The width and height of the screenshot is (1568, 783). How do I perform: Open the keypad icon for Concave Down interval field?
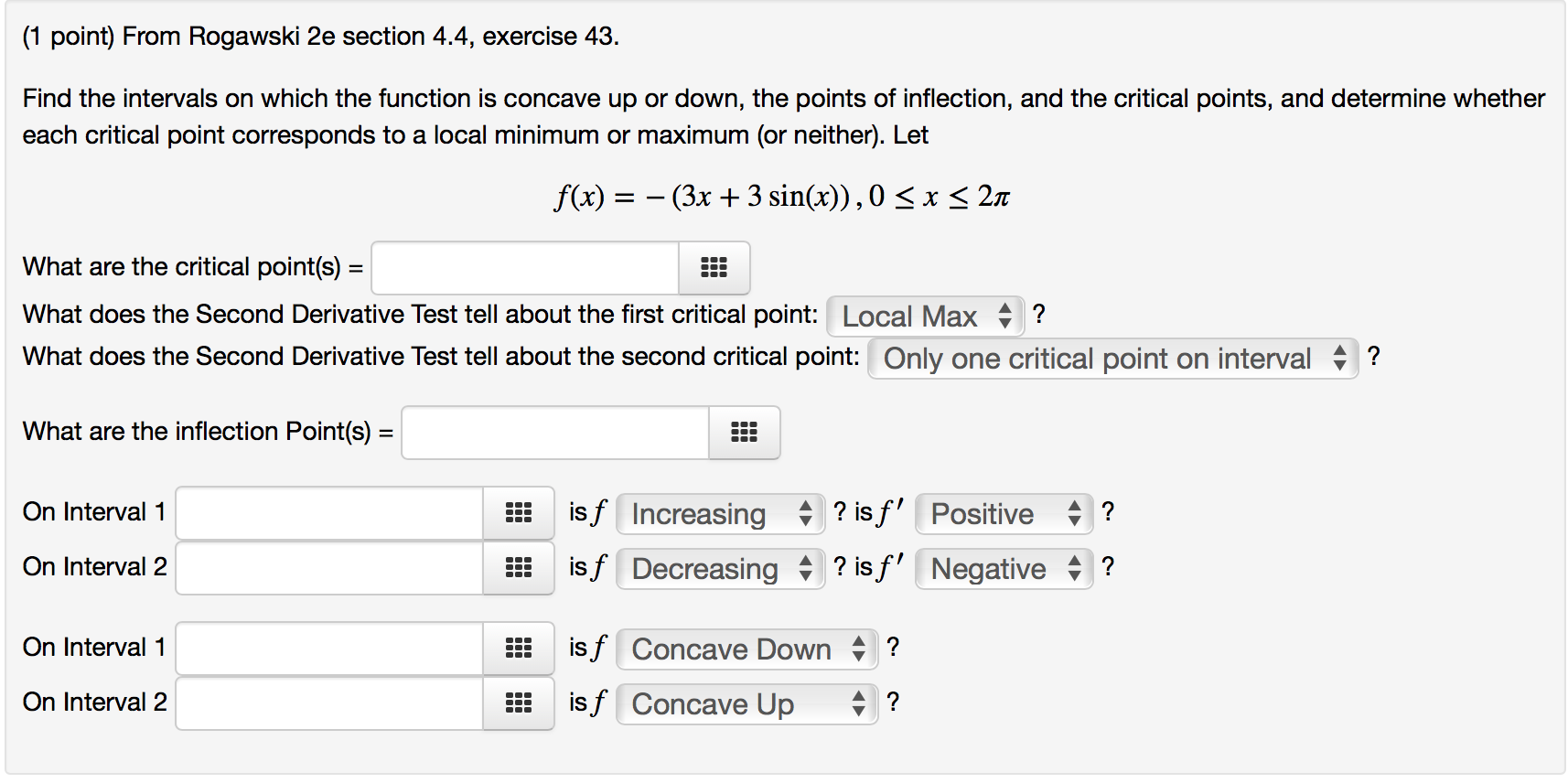[x=518, y=649]
